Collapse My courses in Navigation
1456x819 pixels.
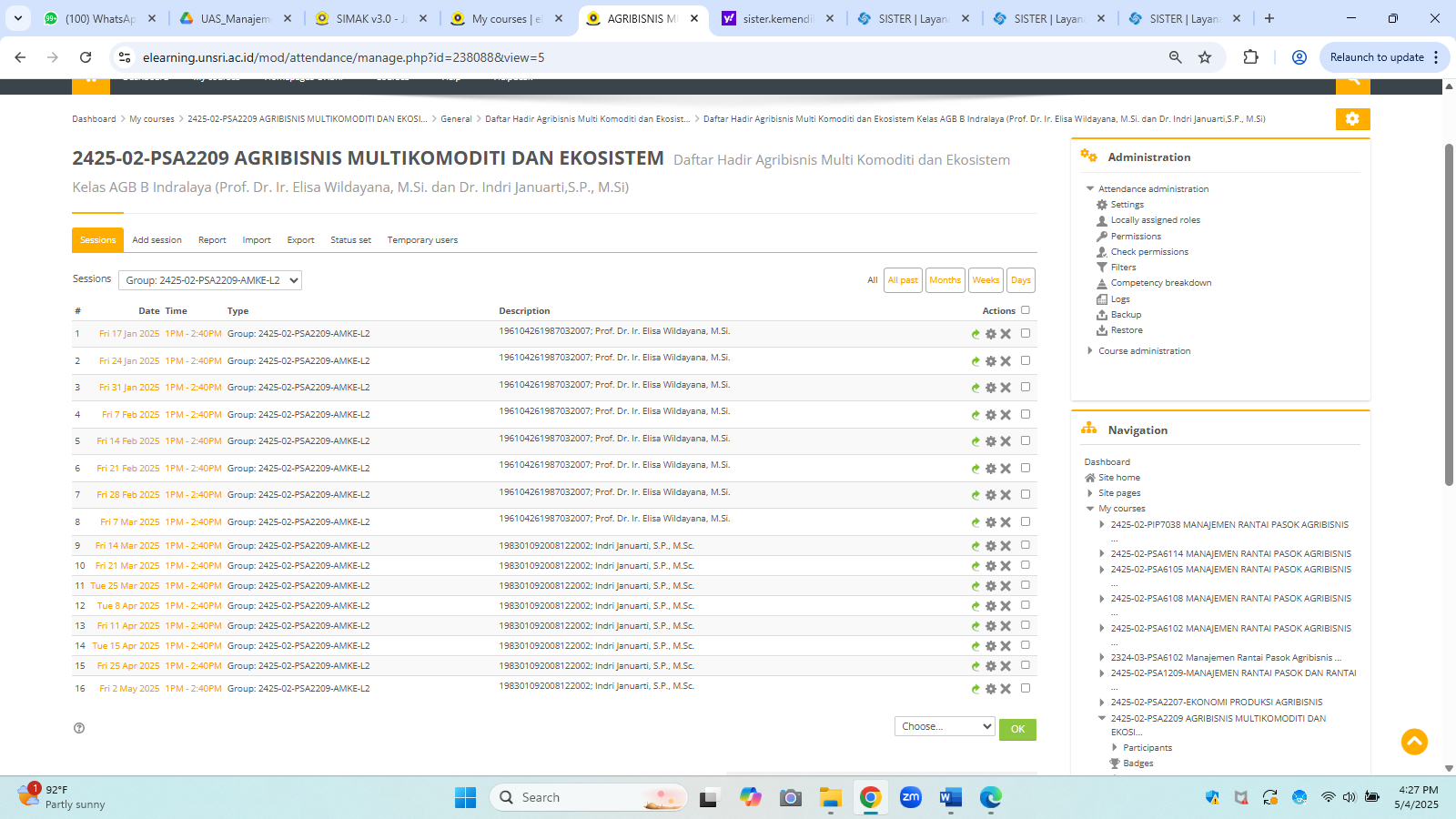click(1090, 509)
